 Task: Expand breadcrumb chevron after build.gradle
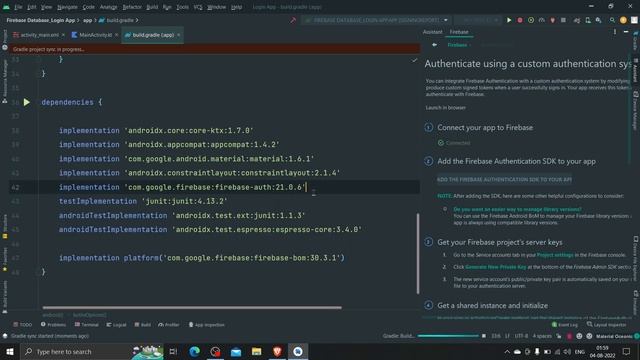137,20
